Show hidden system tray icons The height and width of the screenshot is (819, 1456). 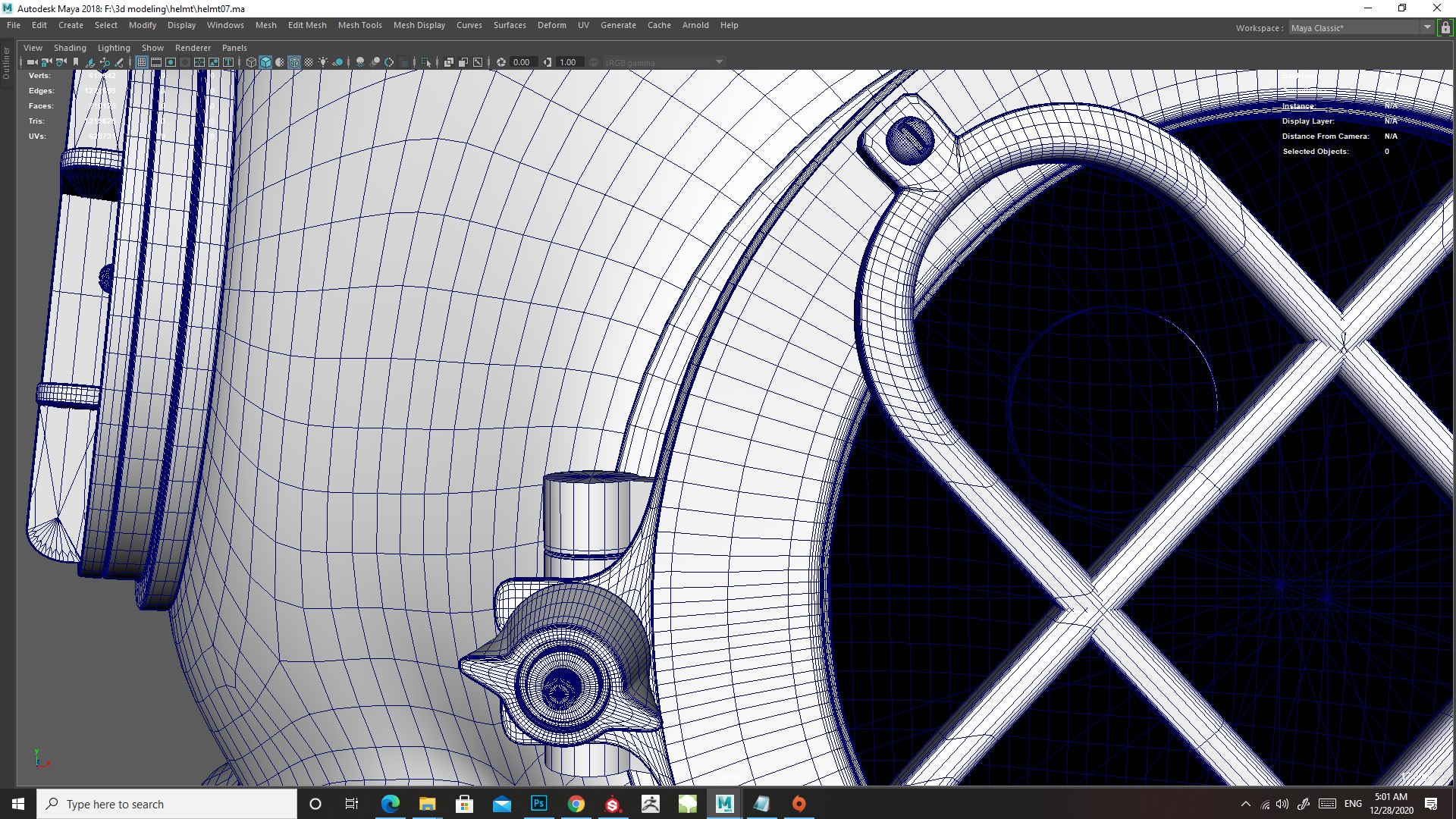pos(1245,804)
